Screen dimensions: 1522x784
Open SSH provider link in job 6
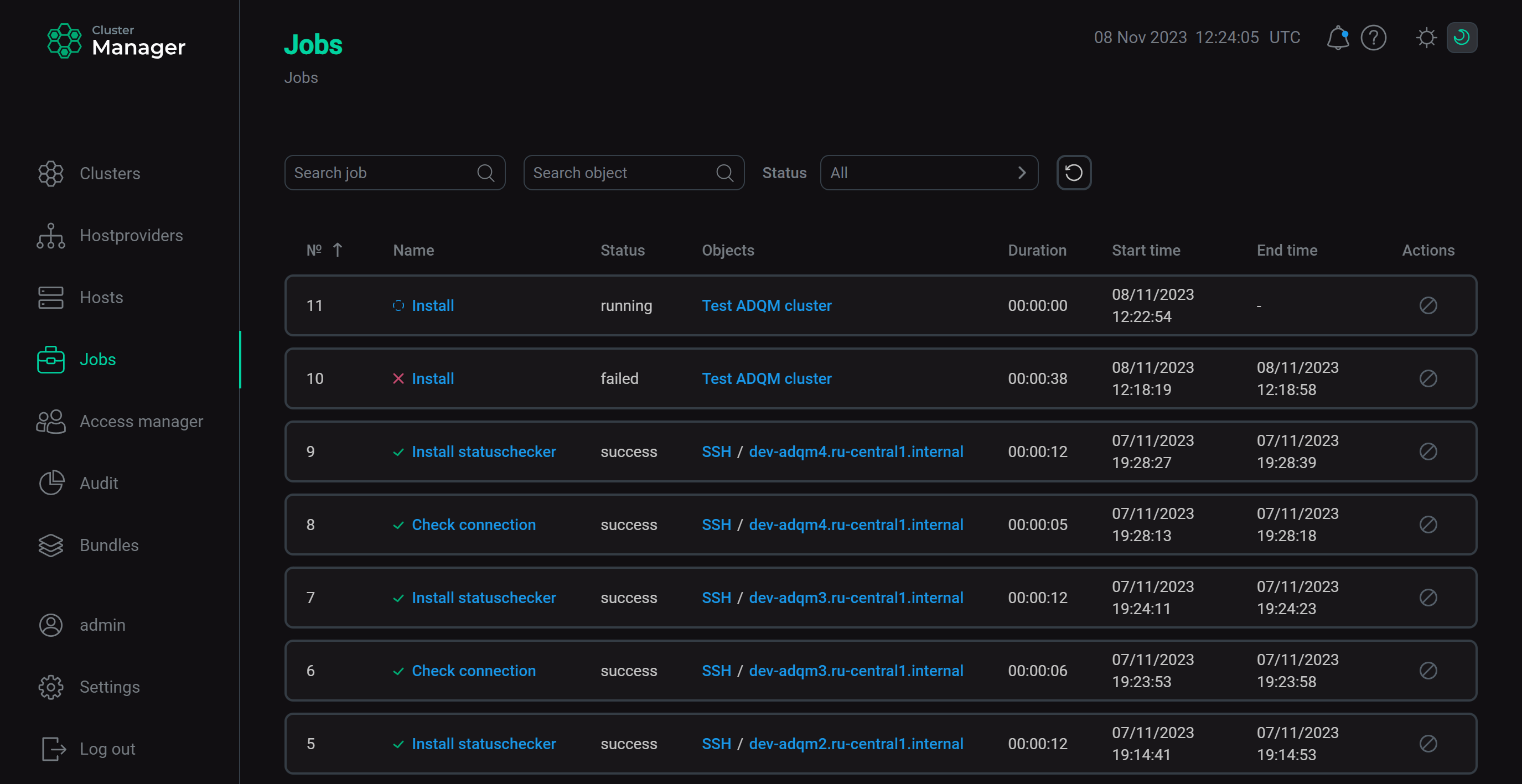click(716, 671)
